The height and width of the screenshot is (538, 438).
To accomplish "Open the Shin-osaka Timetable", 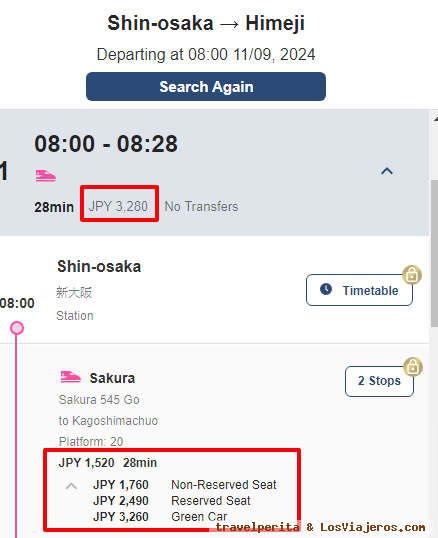I will 359,290.
